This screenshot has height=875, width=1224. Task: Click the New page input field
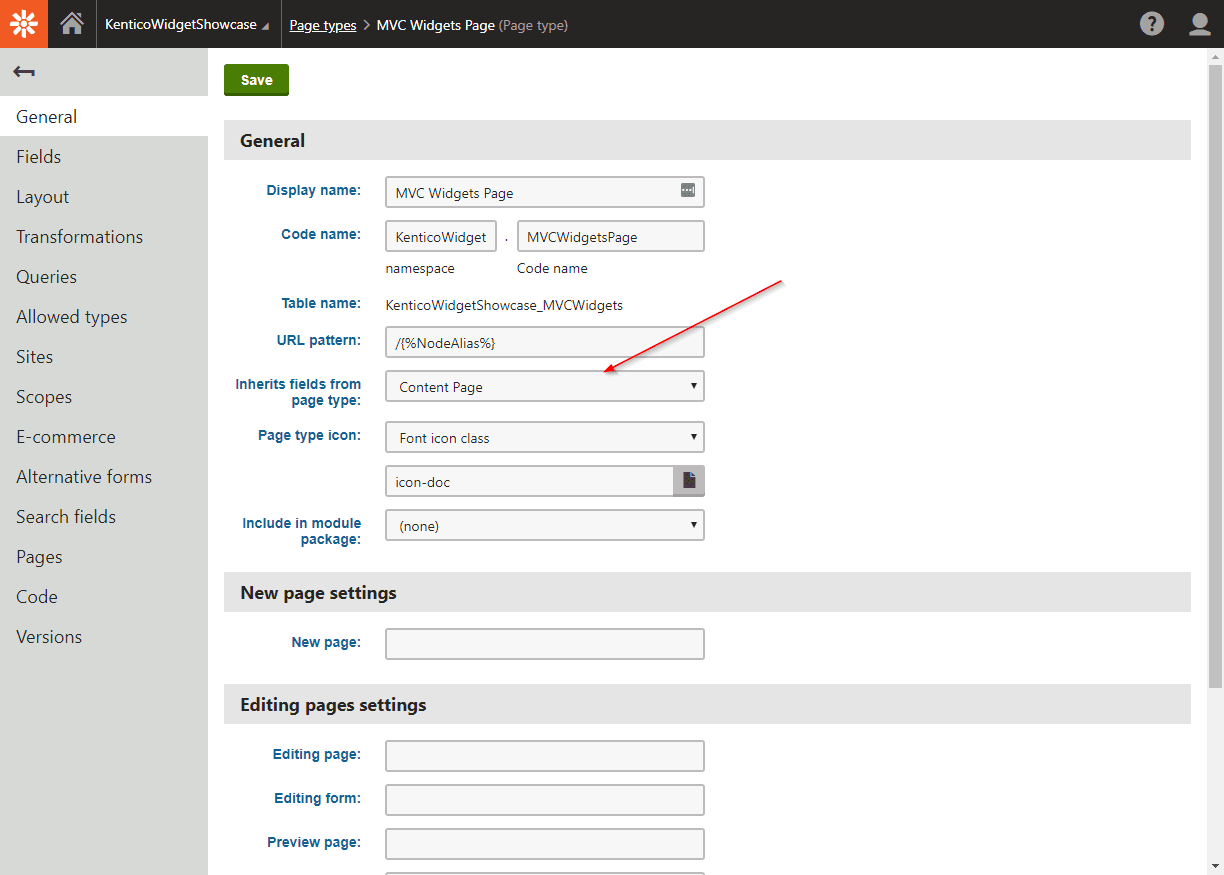coord(544,644)
